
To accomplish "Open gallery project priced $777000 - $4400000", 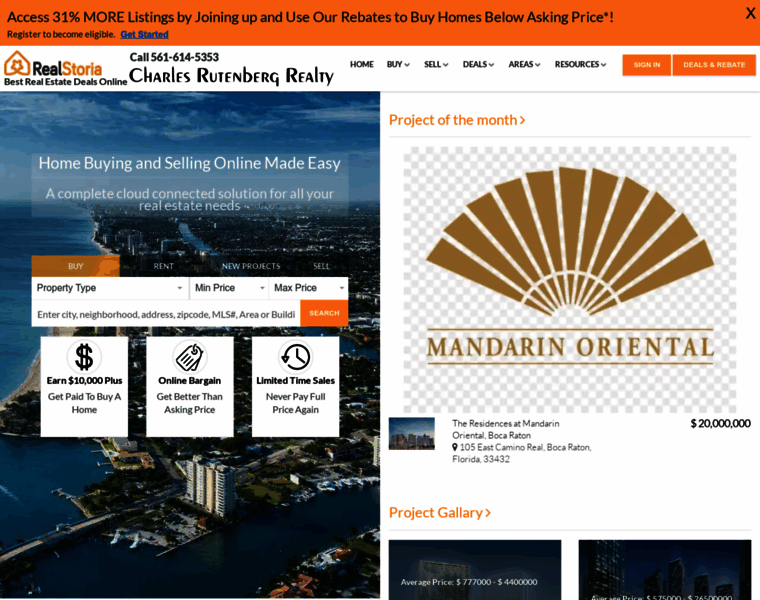I will point(475,570).
